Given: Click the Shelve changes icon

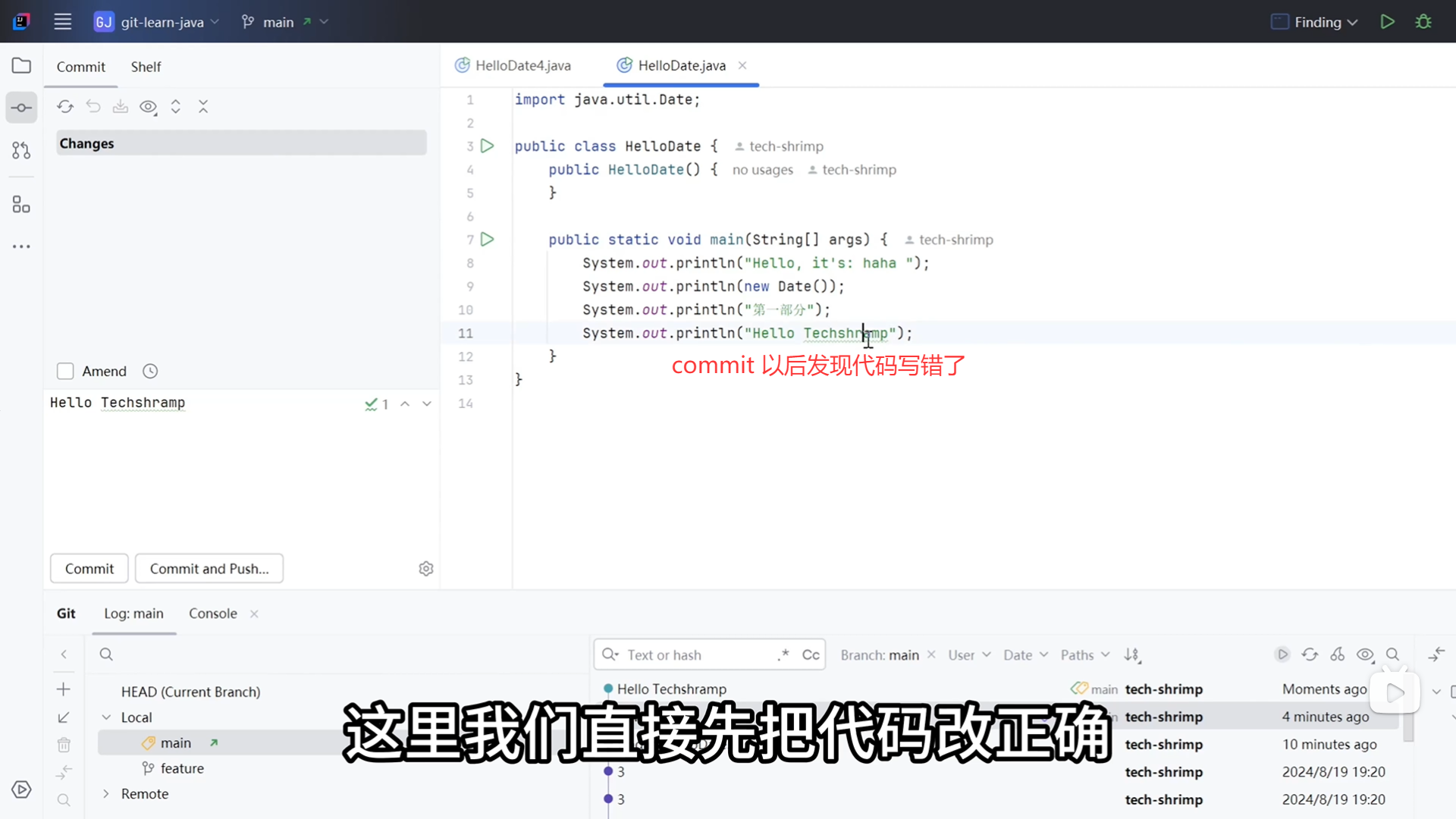Looking at the screenshot, I should tap(121, 107).
